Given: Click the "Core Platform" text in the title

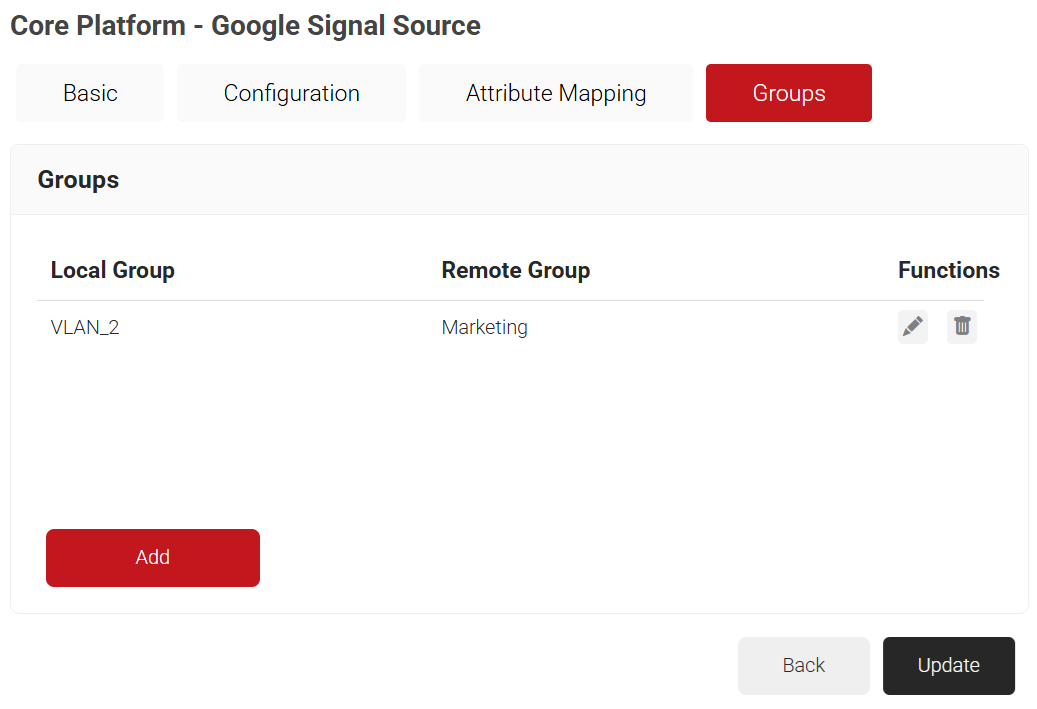Looking at the screenshot, I should (98, 26).
